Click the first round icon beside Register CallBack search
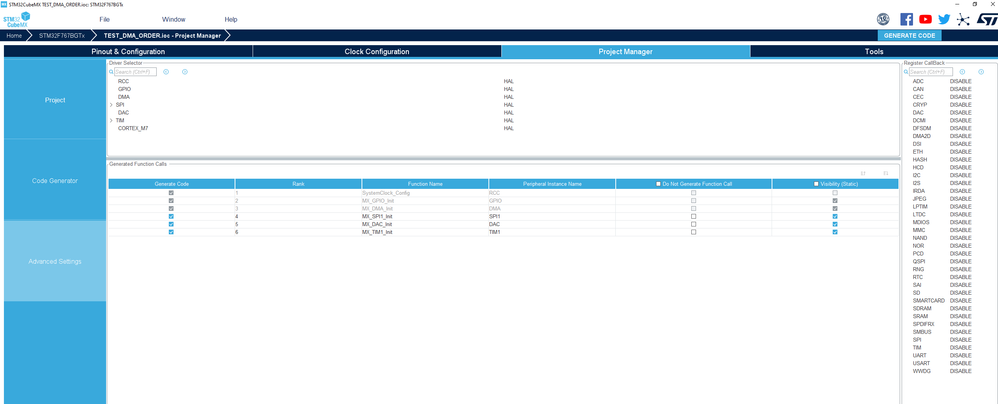The width and height of the screenshot is (998, 404). [962, 72]
